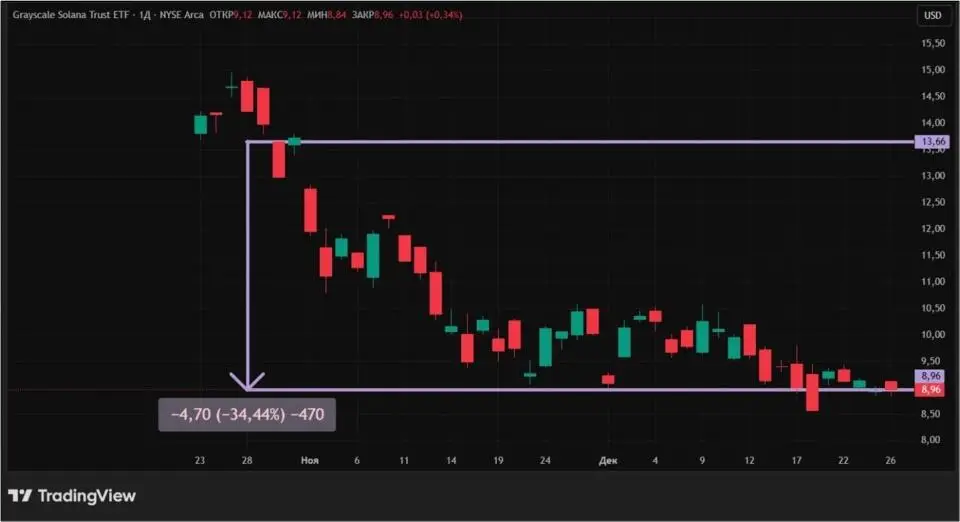The image size is (960, 522).
Task: Select the −4,70 (−34,44%) measurement label
Action: [247, 414]
